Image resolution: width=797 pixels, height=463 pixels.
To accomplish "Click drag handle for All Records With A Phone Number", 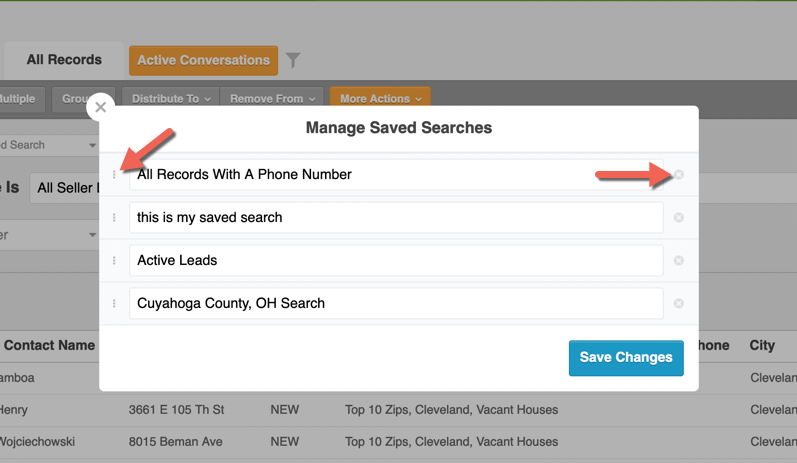I will (x=114, y=175).
